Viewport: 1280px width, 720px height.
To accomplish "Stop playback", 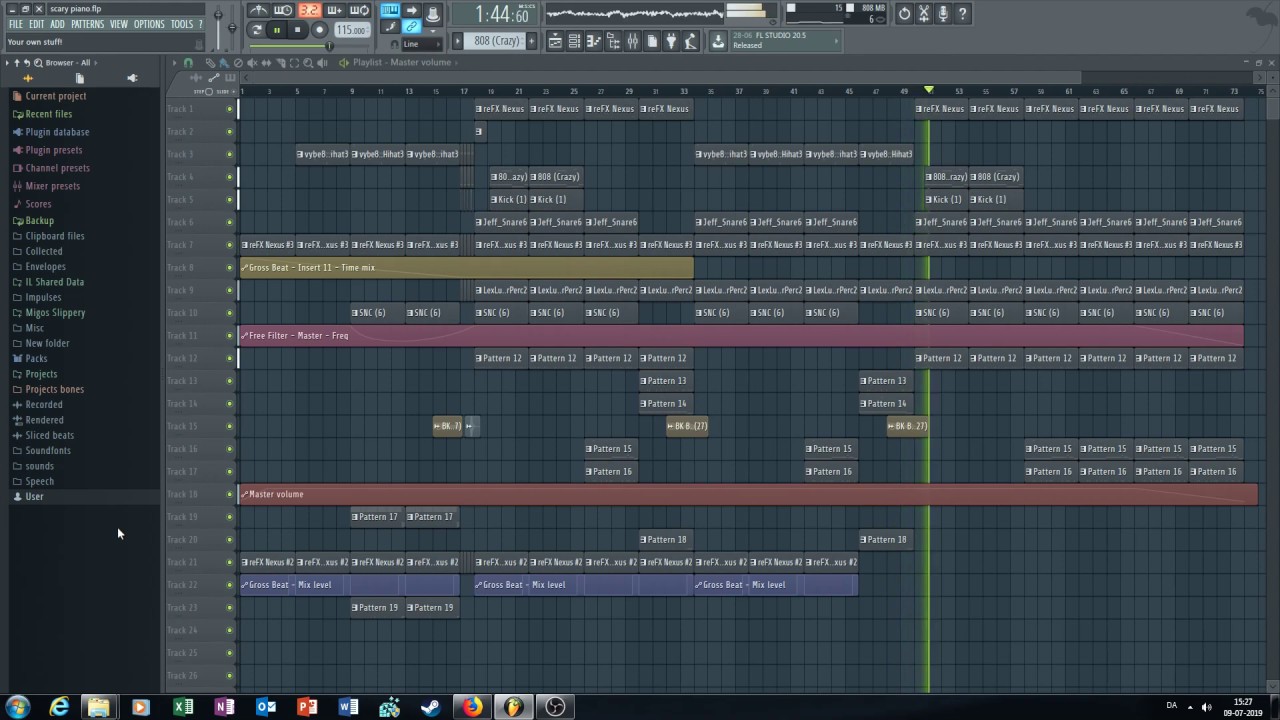I will point(297,30).
